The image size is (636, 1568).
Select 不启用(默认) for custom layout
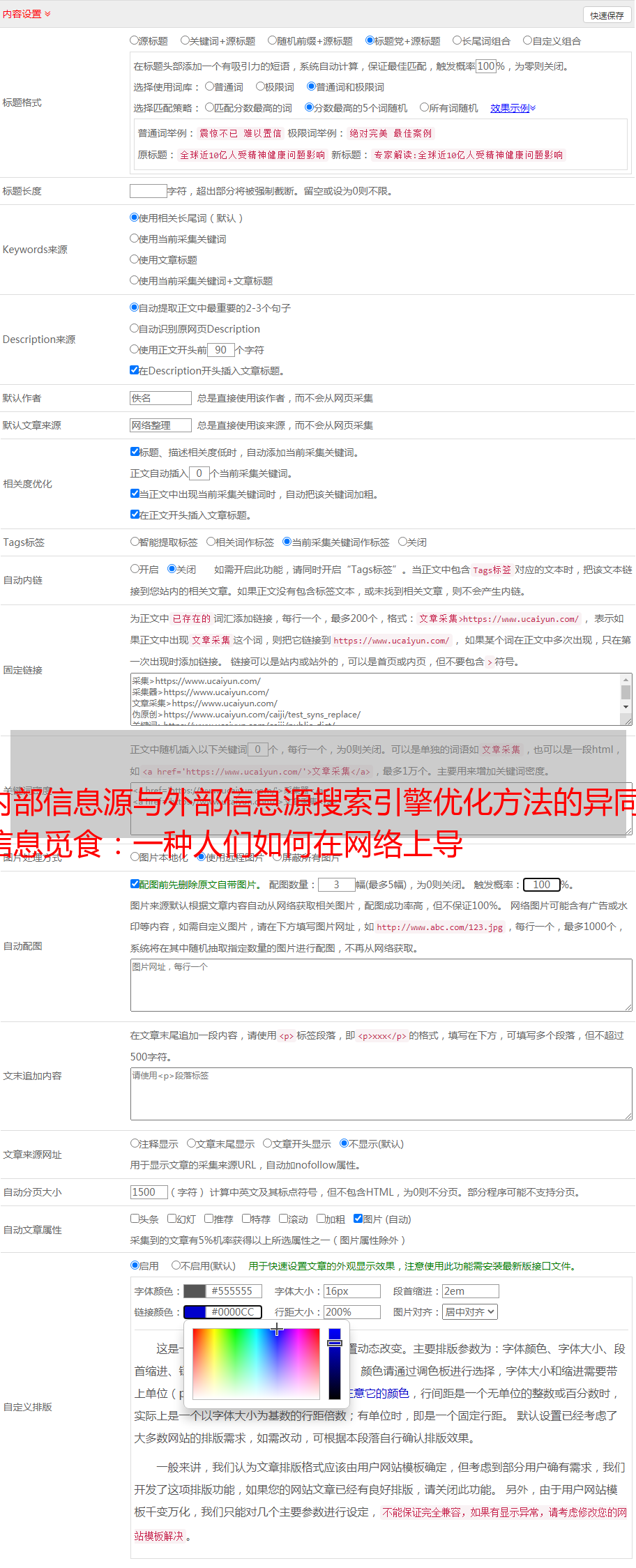click(176, 1265)
